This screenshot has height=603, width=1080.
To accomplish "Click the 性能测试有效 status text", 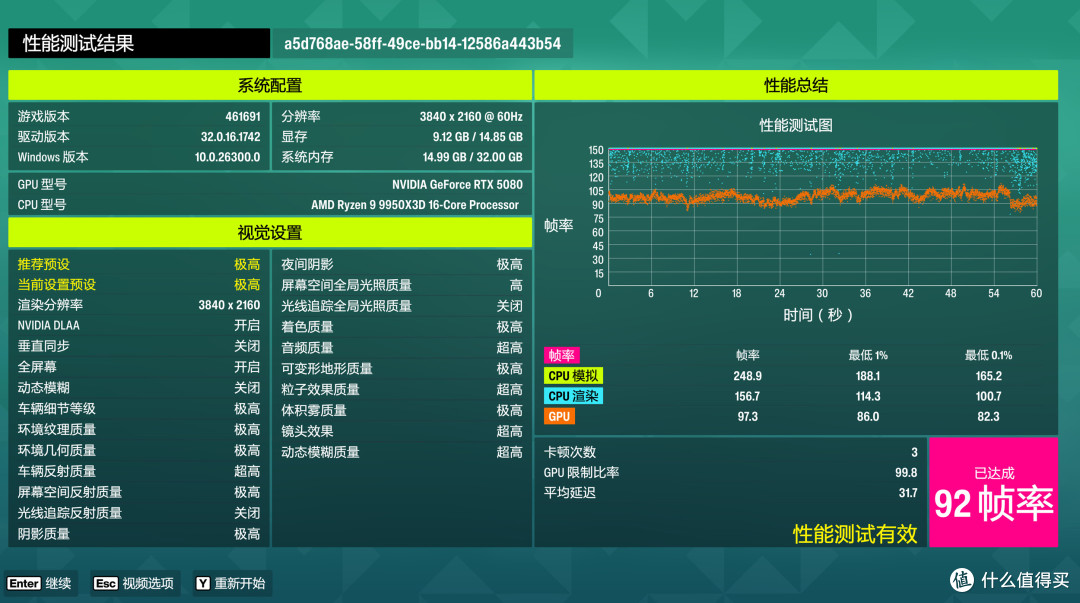I will pos(855,533).
